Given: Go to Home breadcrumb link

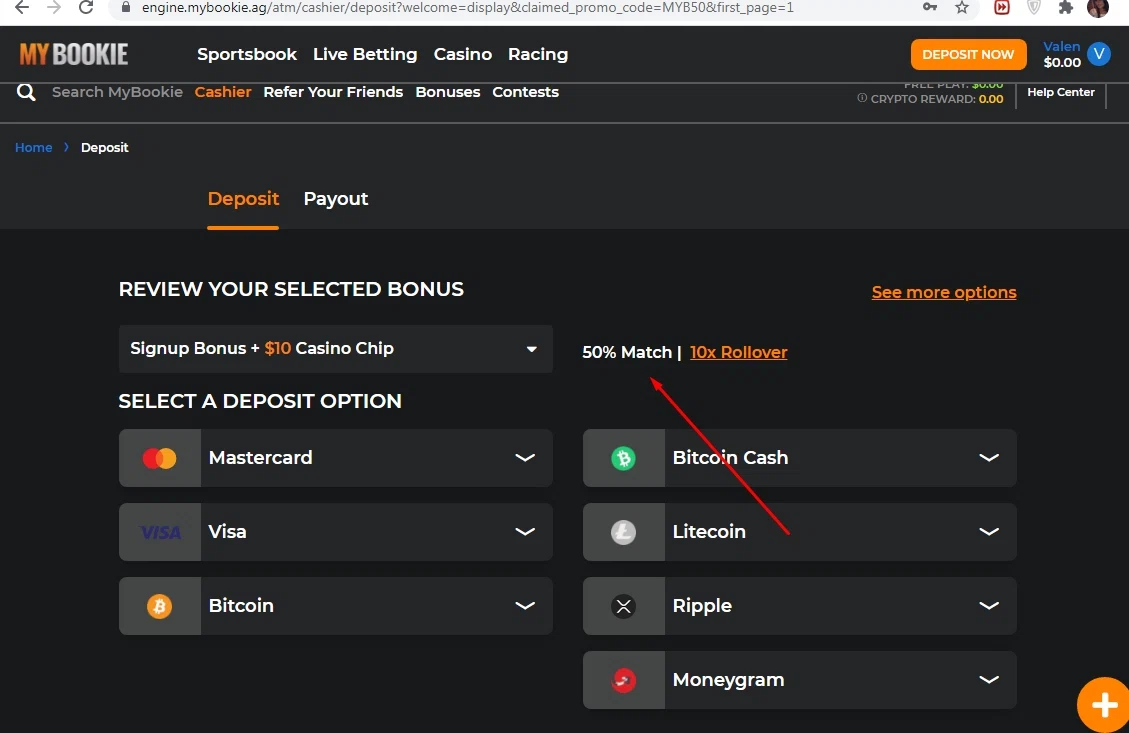Looking at the screenshot, I should 34,148.
